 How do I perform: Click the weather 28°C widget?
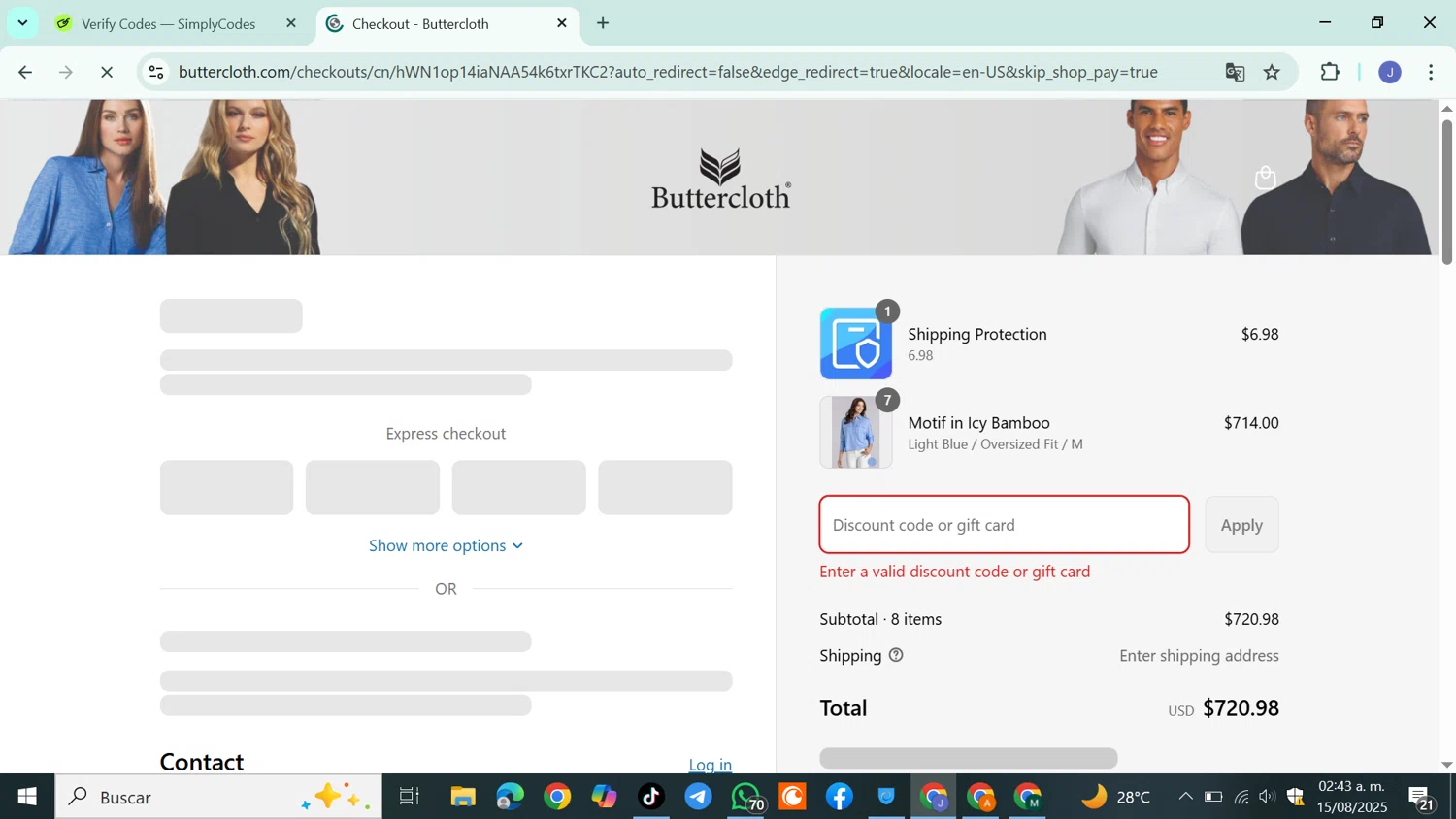[1116, 797]
